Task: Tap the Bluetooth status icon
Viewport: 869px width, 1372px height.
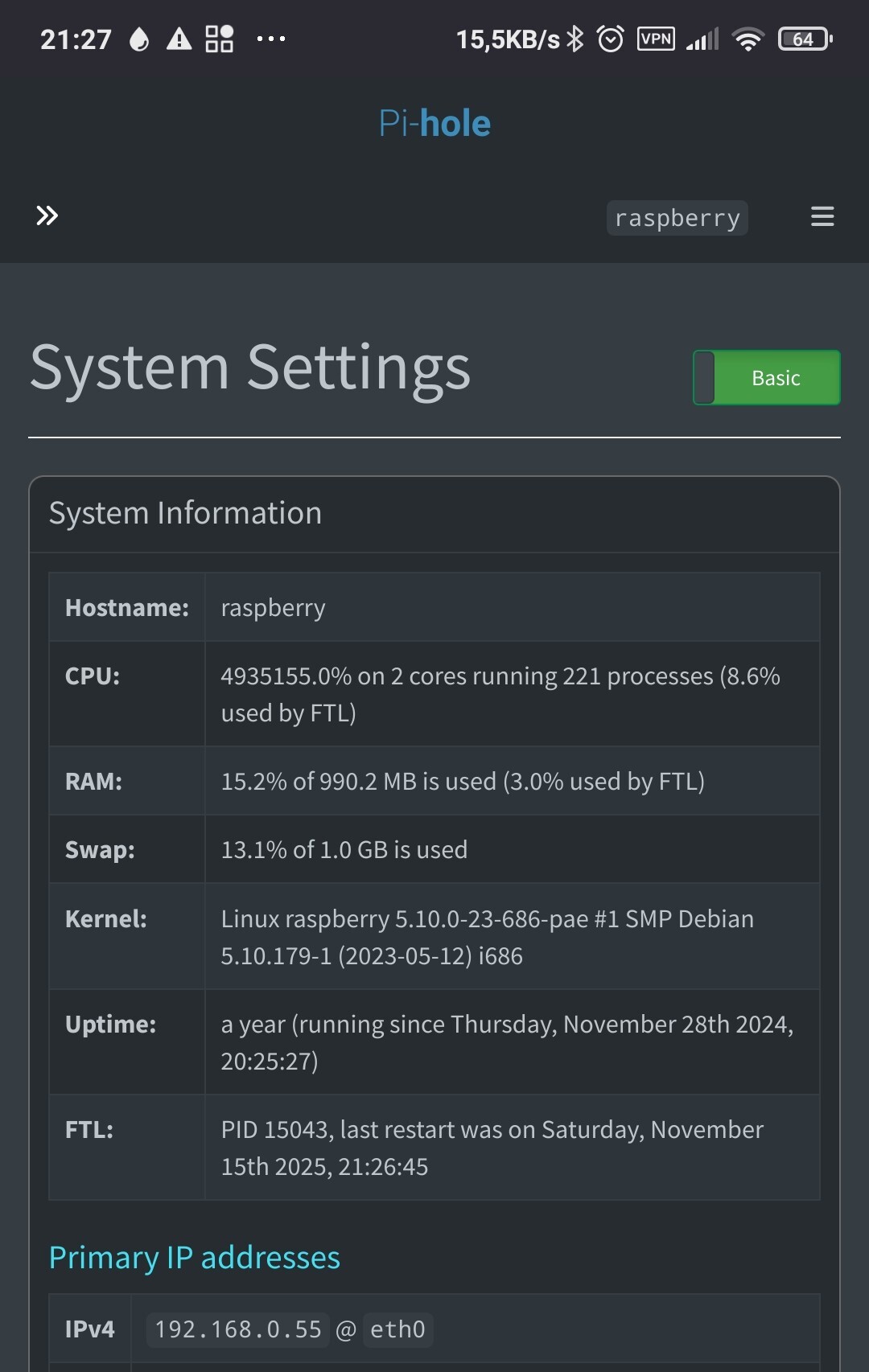Action: tap(575, 39)
